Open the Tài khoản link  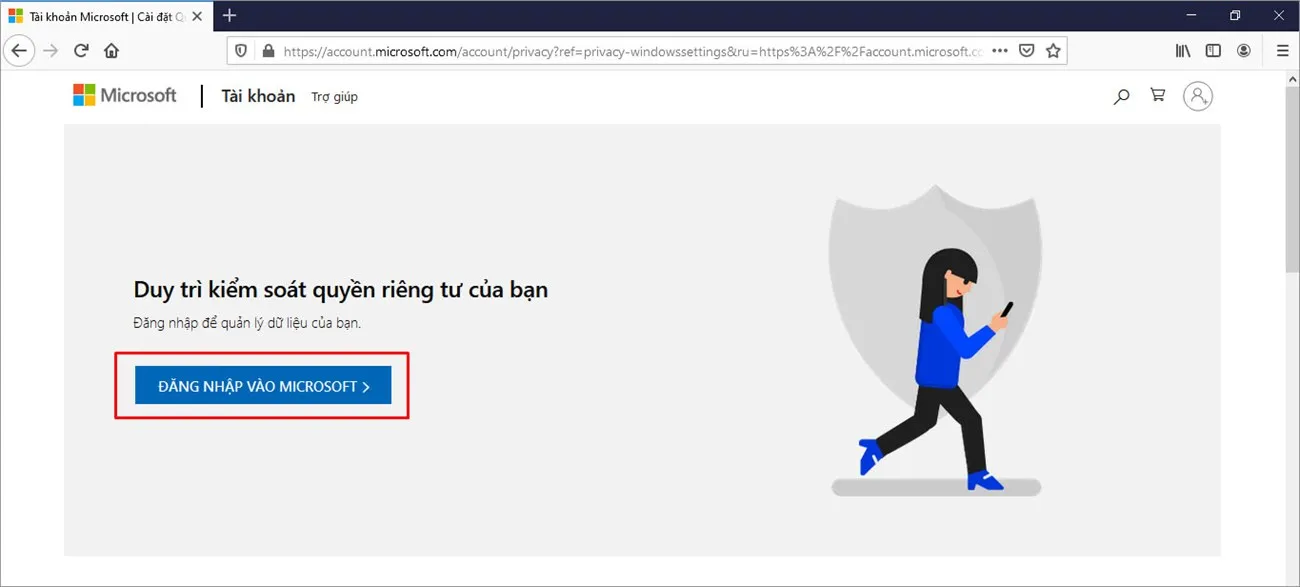pos(258,95)
